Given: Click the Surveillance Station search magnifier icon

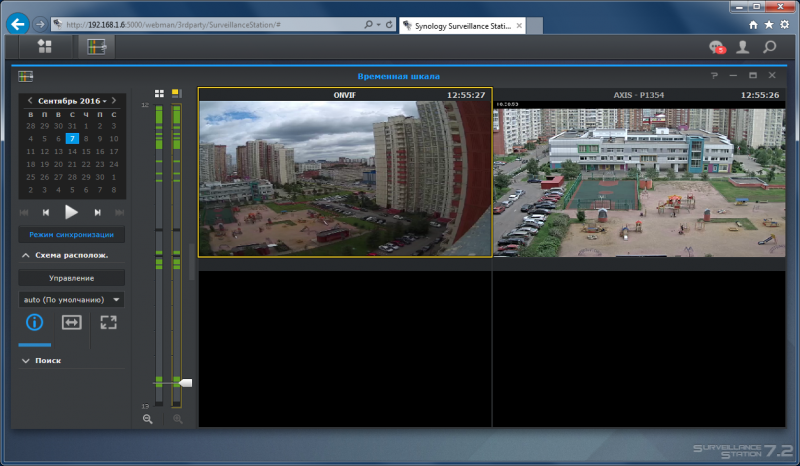Looking at the screenshot, I should coord(769,47).
